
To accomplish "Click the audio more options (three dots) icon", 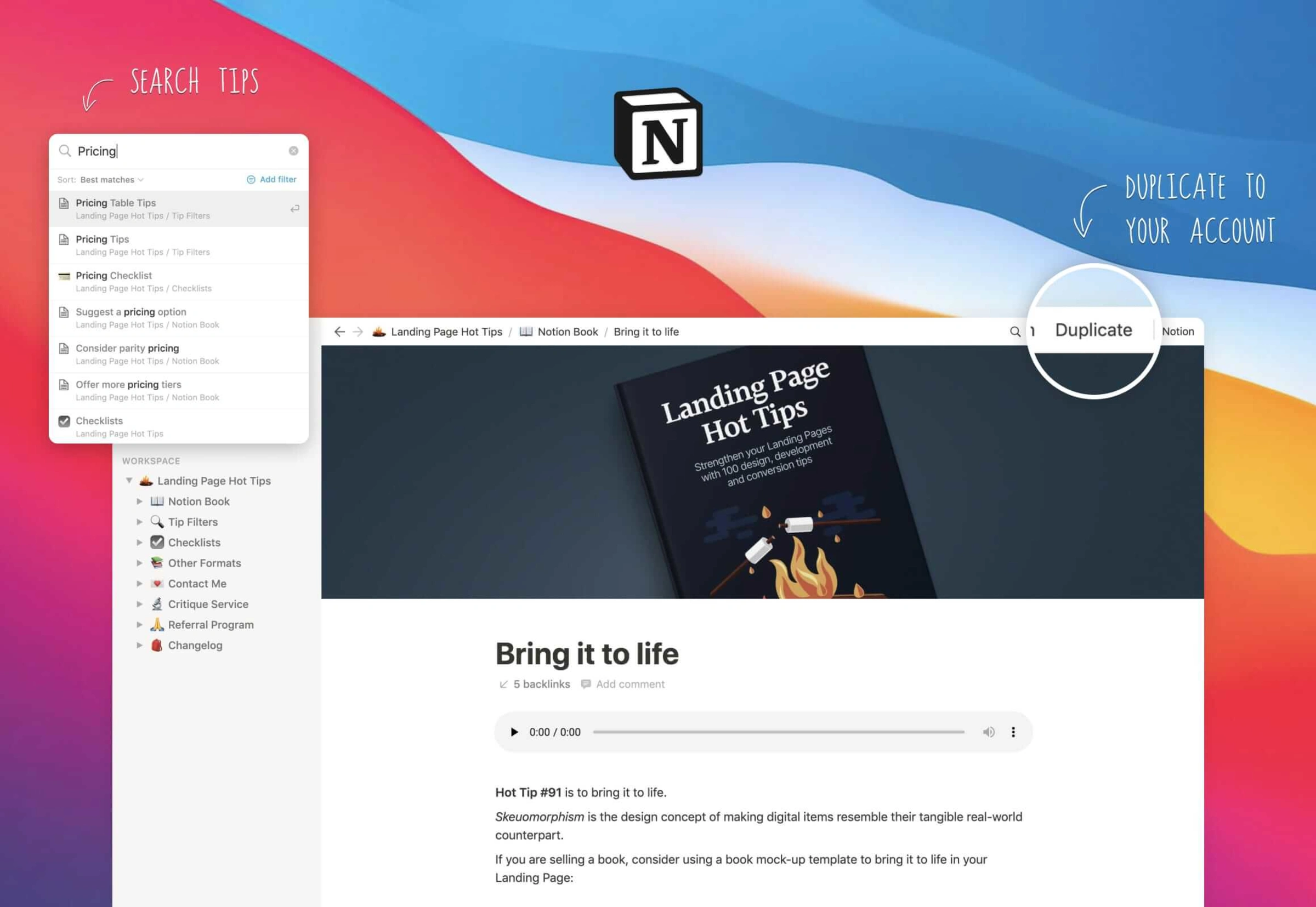I will (1014, 731).
